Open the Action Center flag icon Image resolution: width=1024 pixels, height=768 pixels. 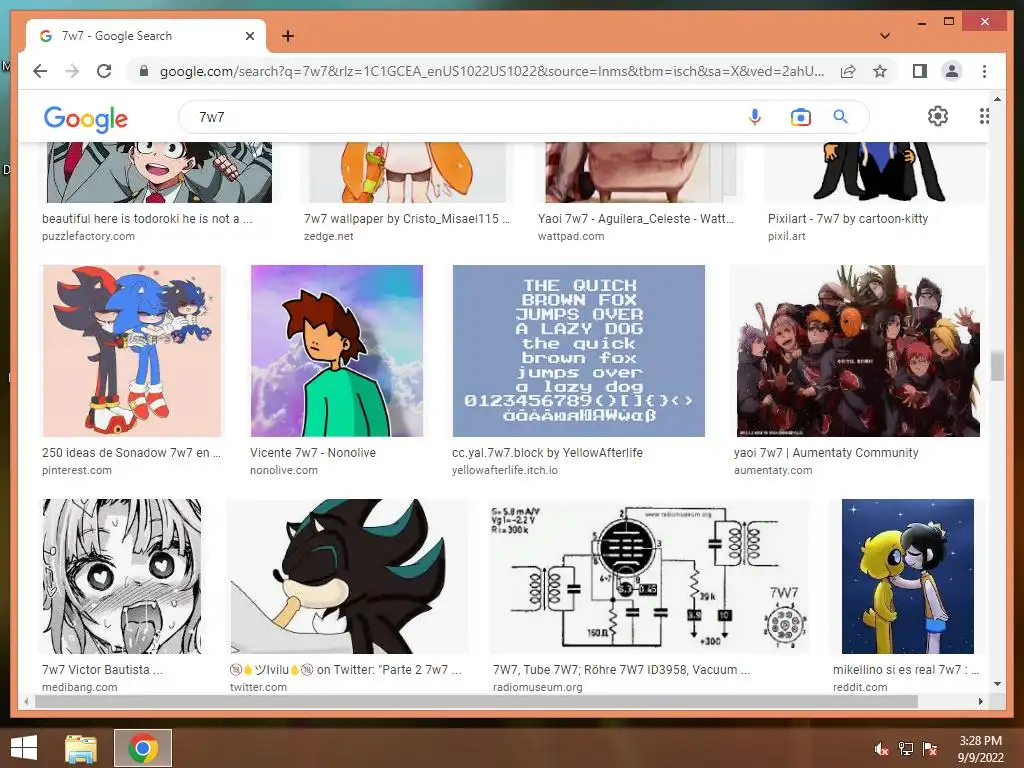coord(929,749)
